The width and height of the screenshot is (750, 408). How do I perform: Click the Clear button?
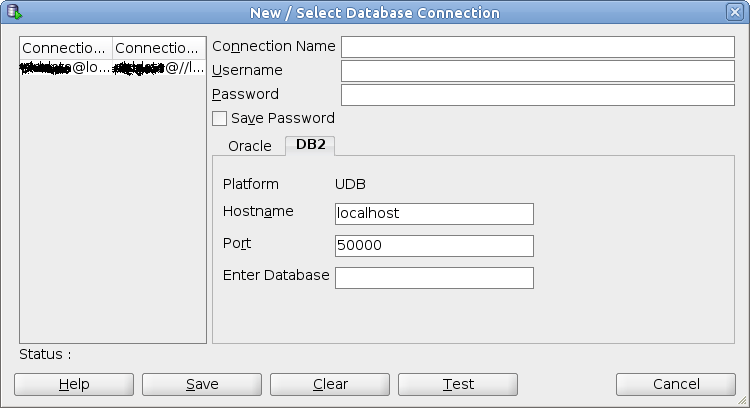coord(330,385)
